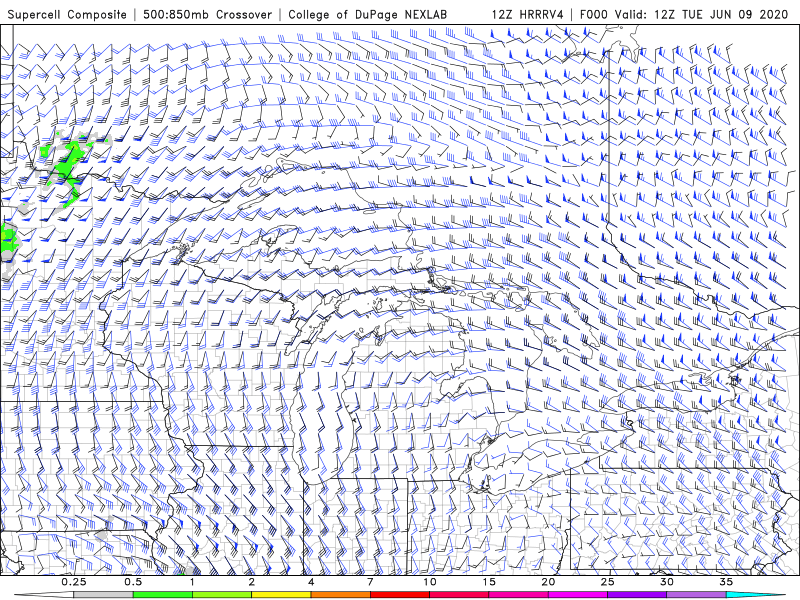Image resolution: width=800 pixels, height=600 pixels.
Task: Select the lime green 1–2 color bar segment
Action: pos(222,595)
